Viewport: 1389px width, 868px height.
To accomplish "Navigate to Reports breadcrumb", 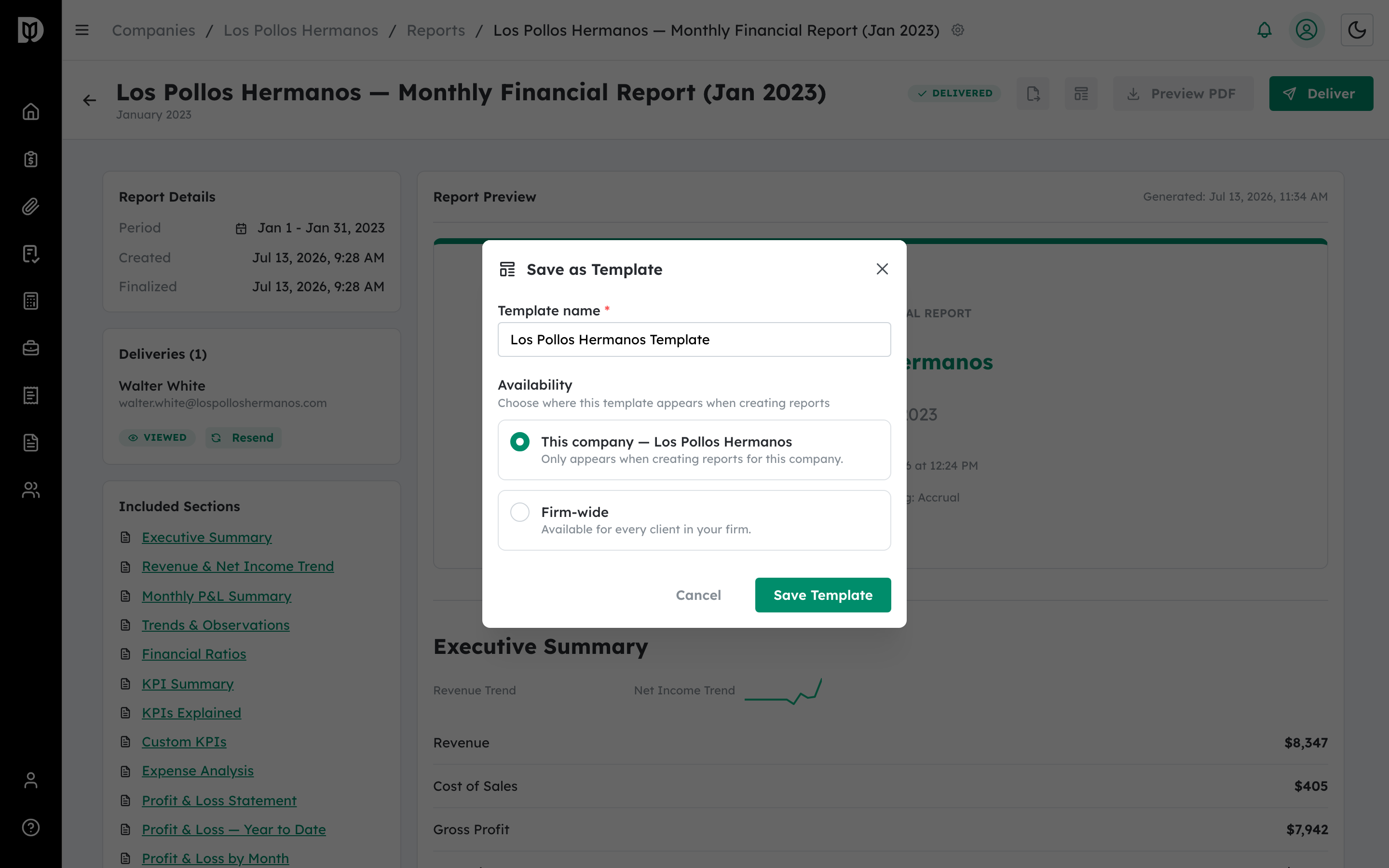I will point(436,30).
